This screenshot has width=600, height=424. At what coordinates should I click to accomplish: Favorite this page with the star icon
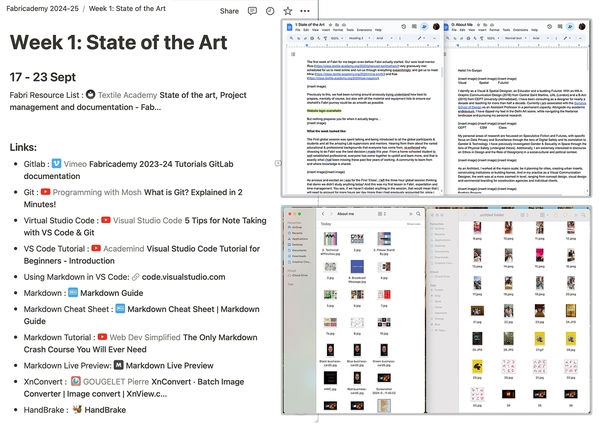(x=288, y=11)
